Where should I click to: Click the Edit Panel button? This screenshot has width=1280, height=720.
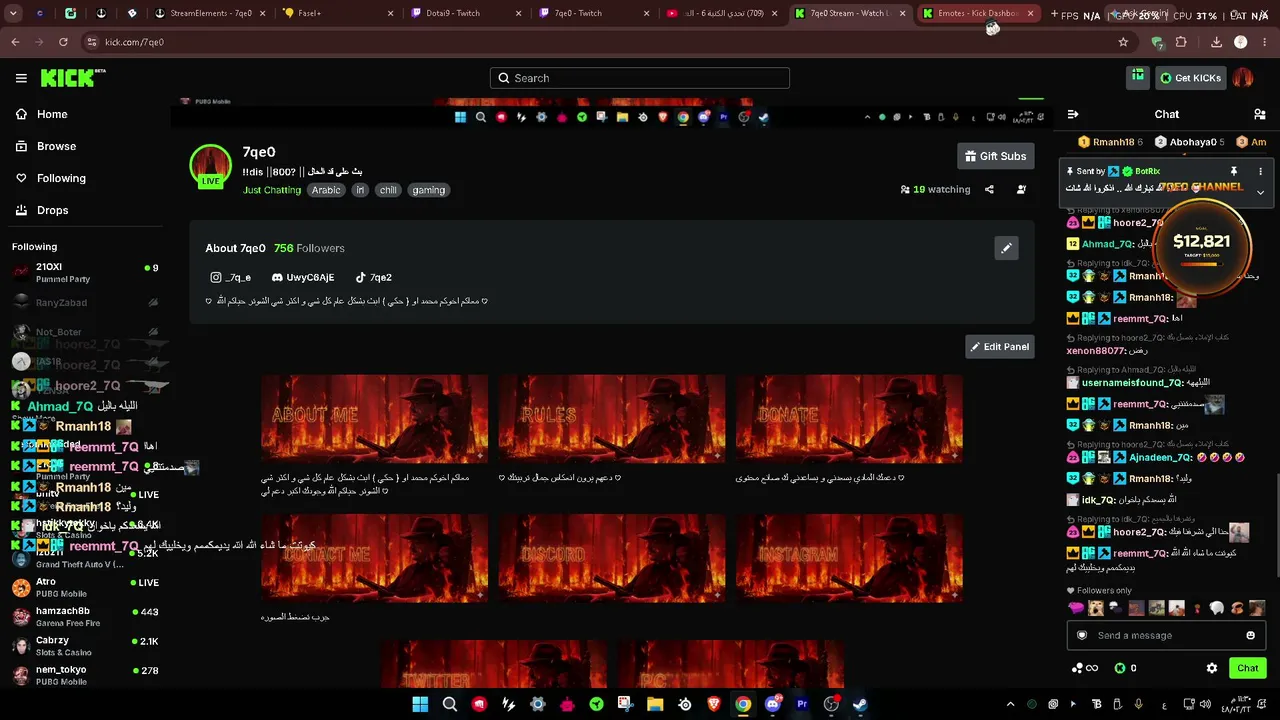coord(999,347)
